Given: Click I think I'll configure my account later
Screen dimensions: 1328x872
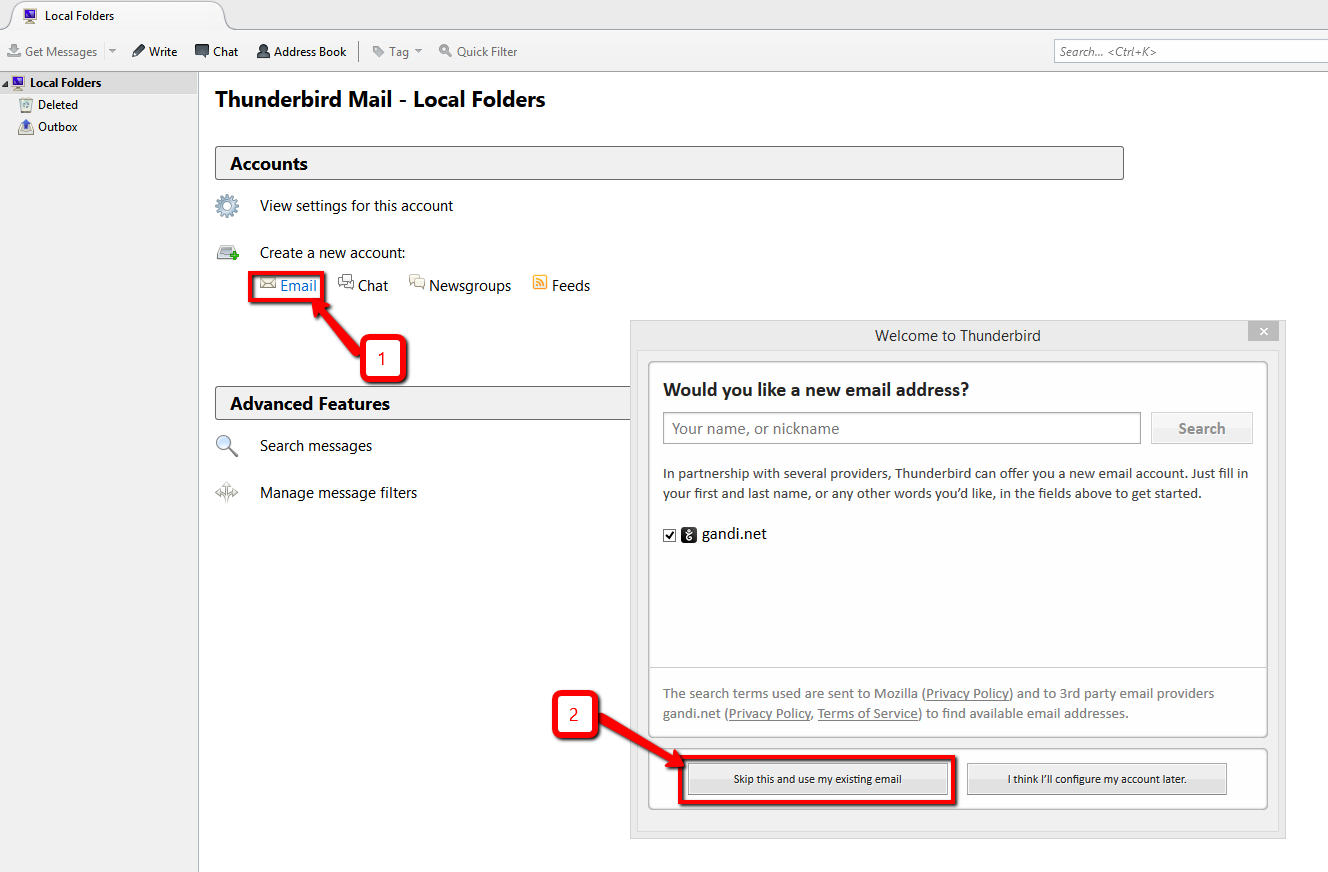Looking at the screenshot, I should click(1097, 779).
